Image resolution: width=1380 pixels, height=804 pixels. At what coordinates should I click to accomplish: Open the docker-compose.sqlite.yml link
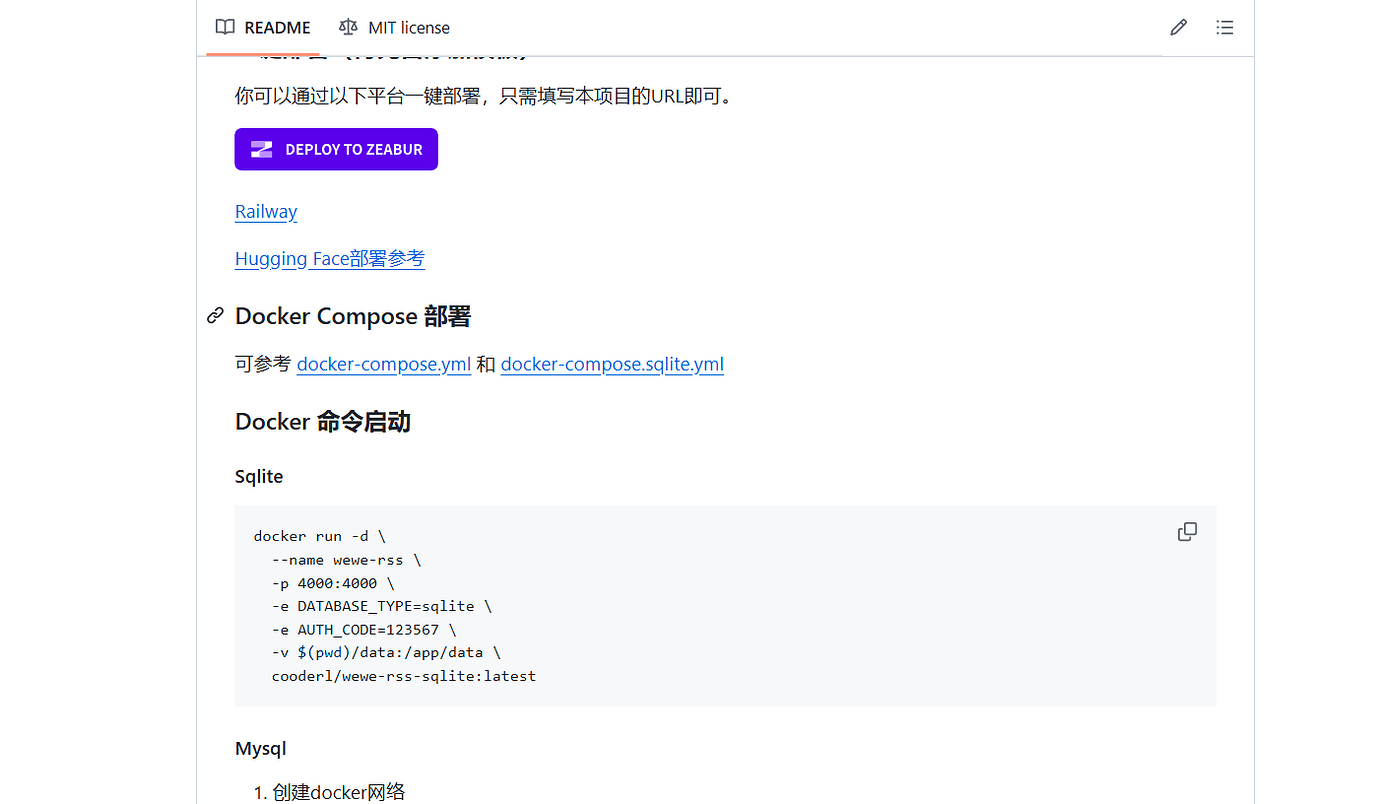pyautogui.click(x=612, y=364)
